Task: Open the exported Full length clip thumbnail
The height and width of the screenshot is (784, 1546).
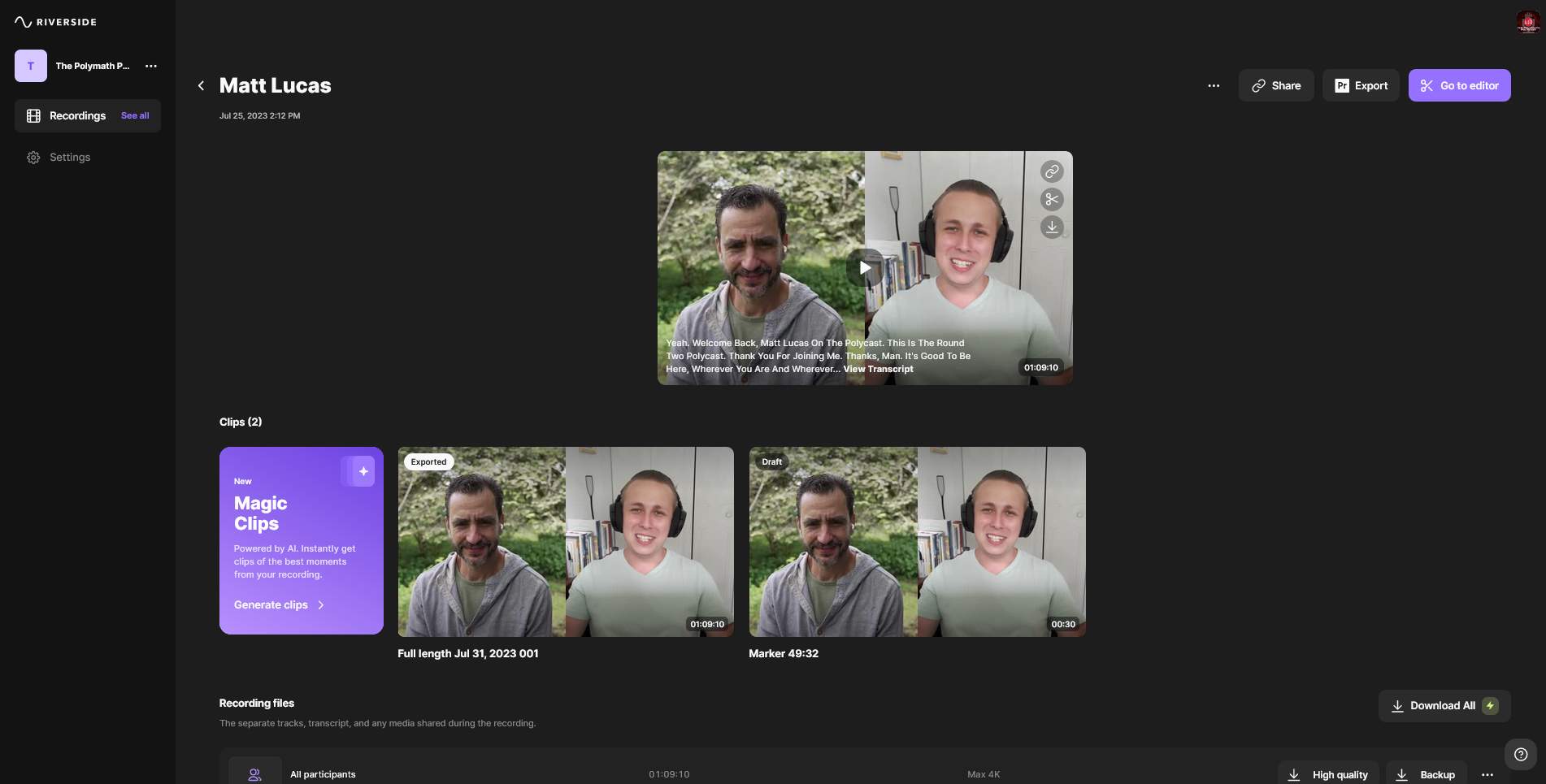Action: pos(566,541)
